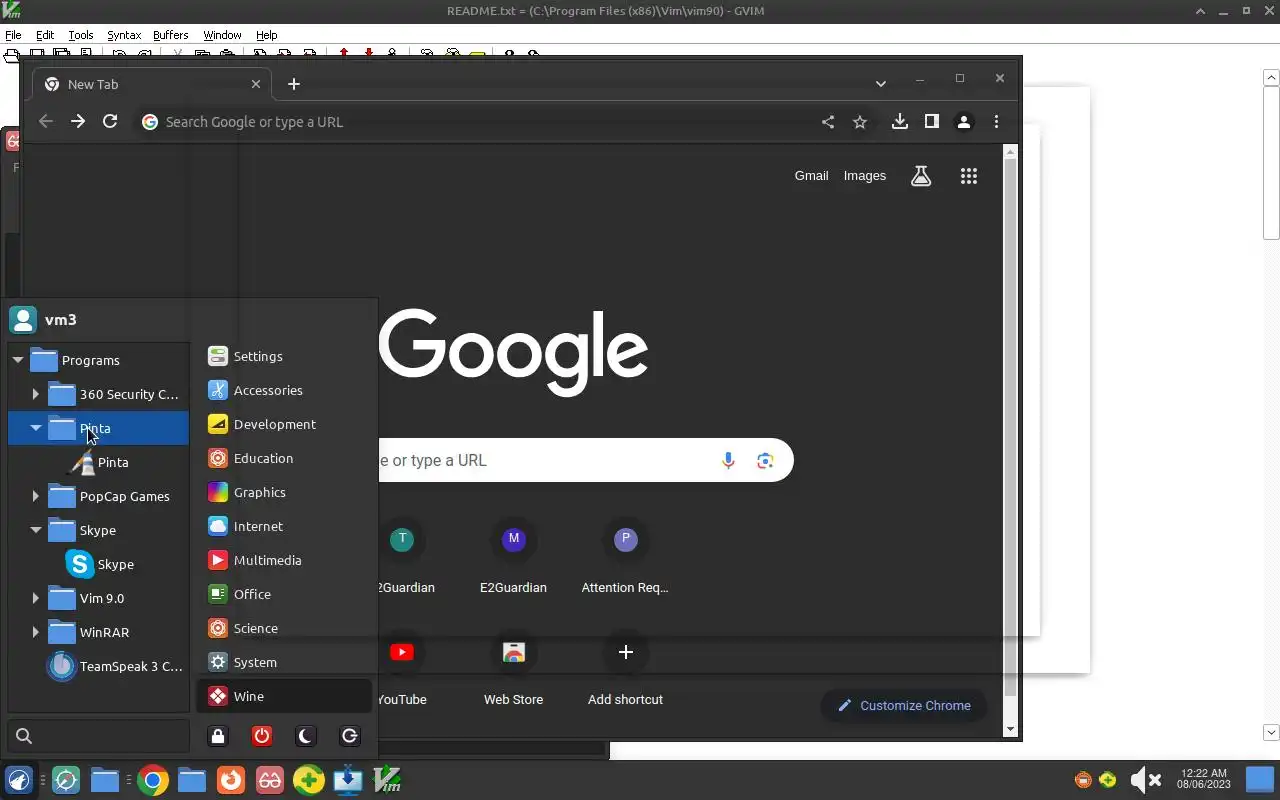Open the Images link
The width and height of the screenshot is (1280, 800).
click(x=865, y=176)
